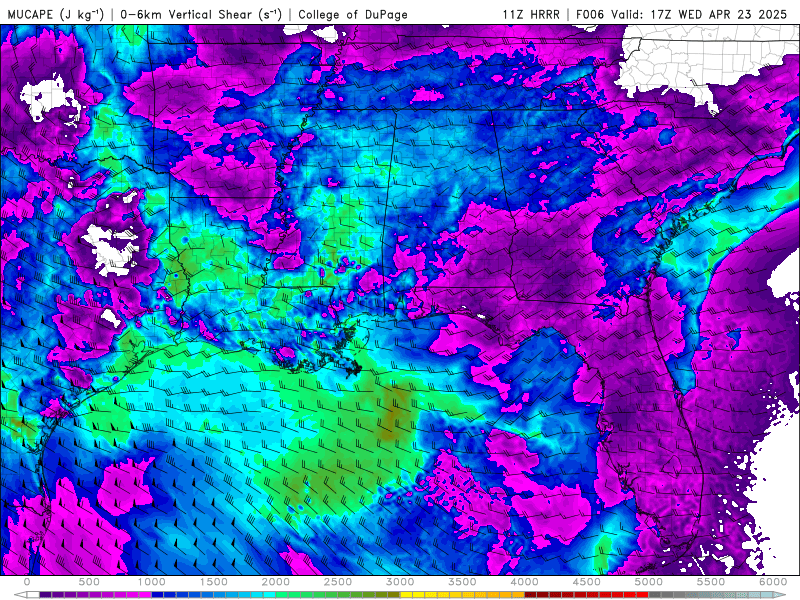Image resolution: width=800 pixels, height=600 pixels.
Task: Click the 11Z HRRR model run label
Action: [531, 14]
